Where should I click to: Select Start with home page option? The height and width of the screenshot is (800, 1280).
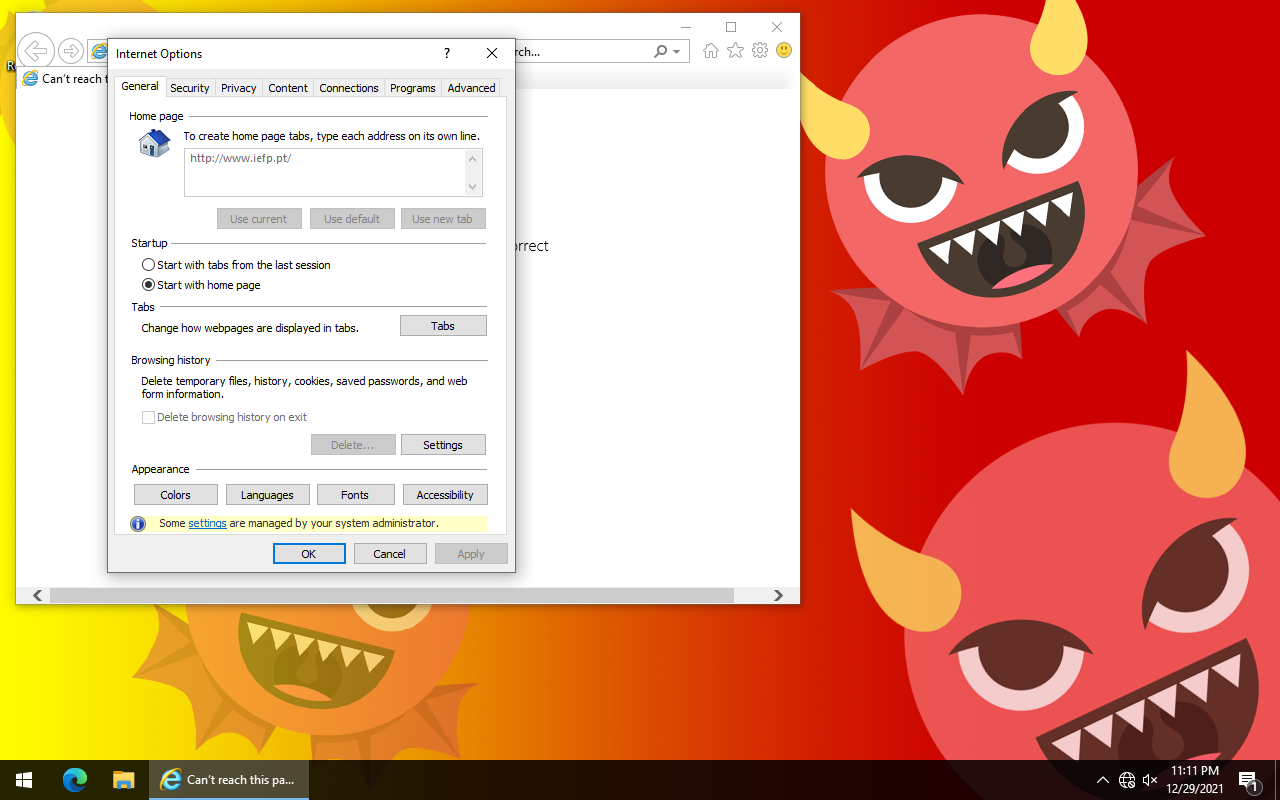coord(149,285)
